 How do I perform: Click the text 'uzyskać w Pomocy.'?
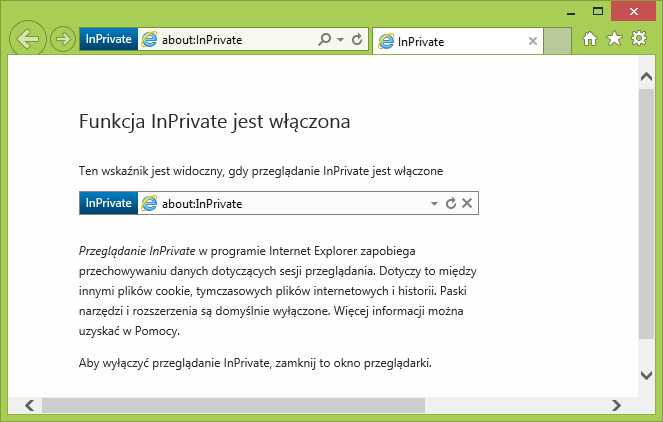(129, 331)
